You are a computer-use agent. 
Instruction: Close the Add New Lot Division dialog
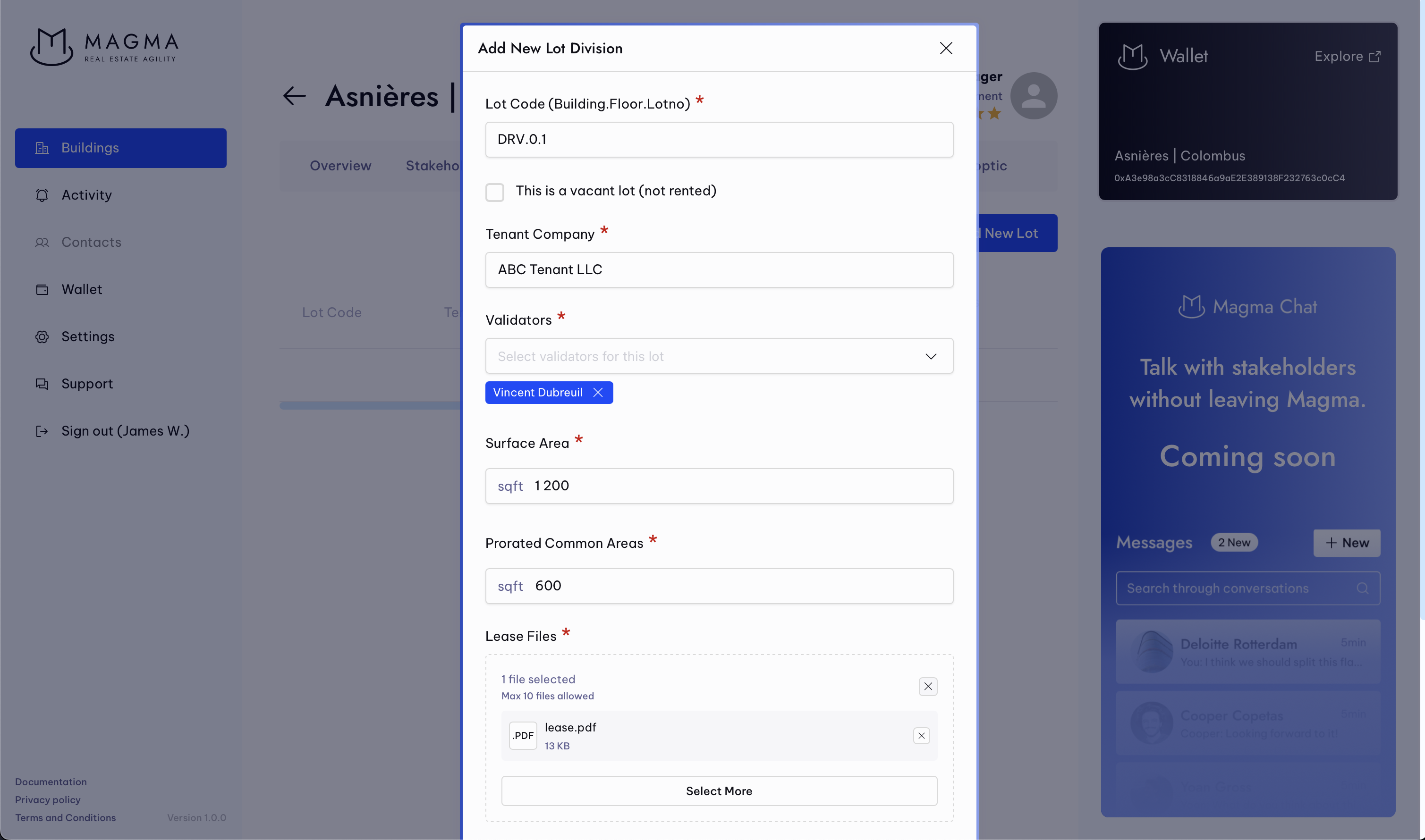click(946, 48)
